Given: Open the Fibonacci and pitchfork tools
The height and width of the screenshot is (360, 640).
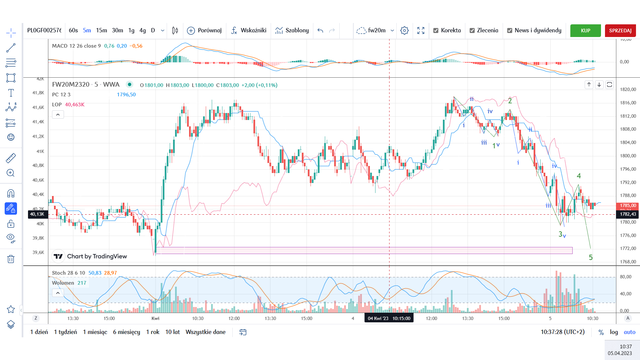Looking at the screenshot, I should pos(11,63).
